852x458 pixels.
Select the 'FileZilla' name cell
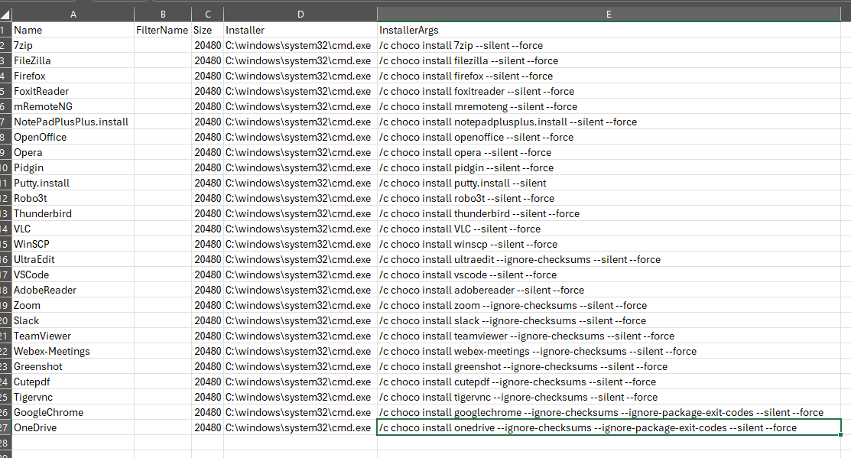click(x=73, y=60)
